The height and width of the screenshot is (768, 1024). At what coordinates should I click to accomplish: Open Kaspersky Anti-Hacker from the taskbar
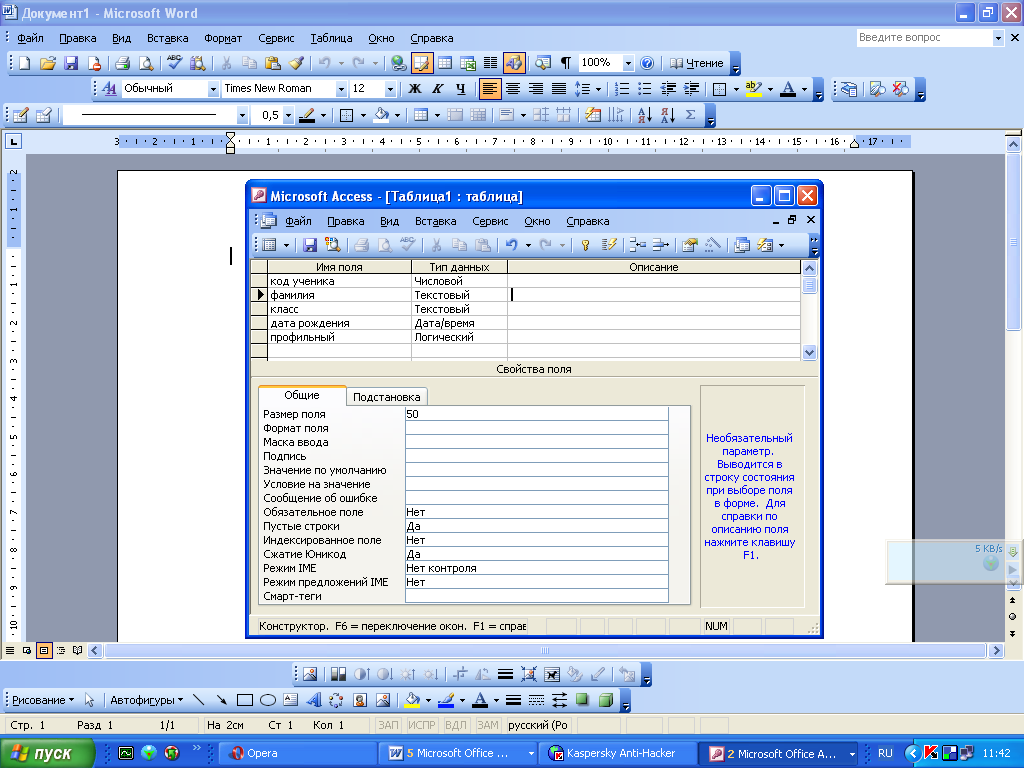point(618,753)
